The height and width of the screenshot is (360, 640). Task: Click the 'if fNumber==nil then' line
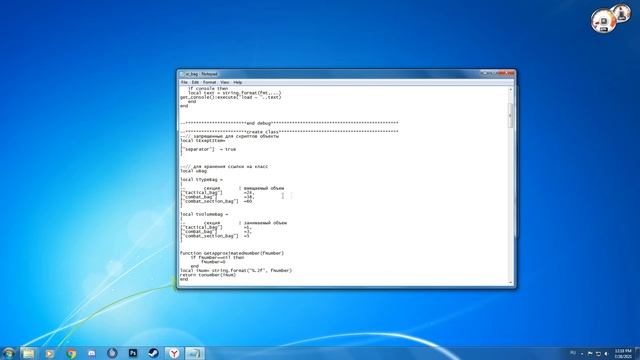coord(217,257)
